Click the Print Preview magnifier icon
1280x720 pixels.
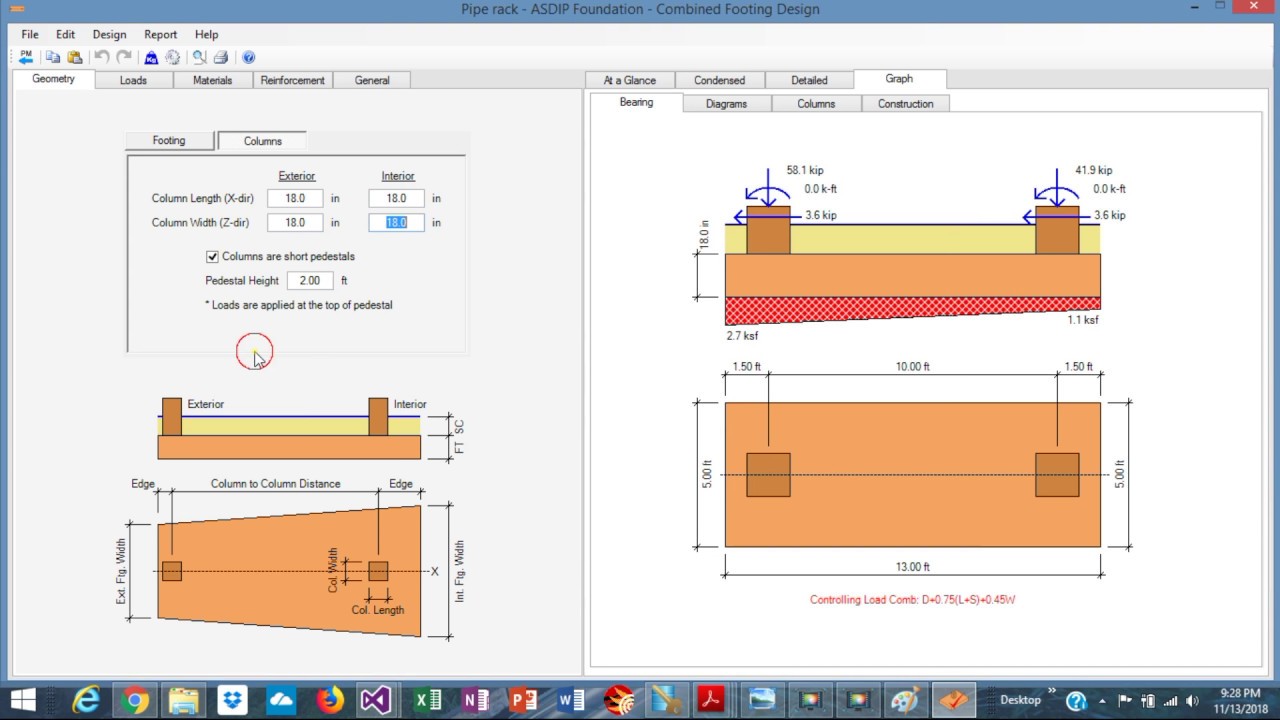199,57
